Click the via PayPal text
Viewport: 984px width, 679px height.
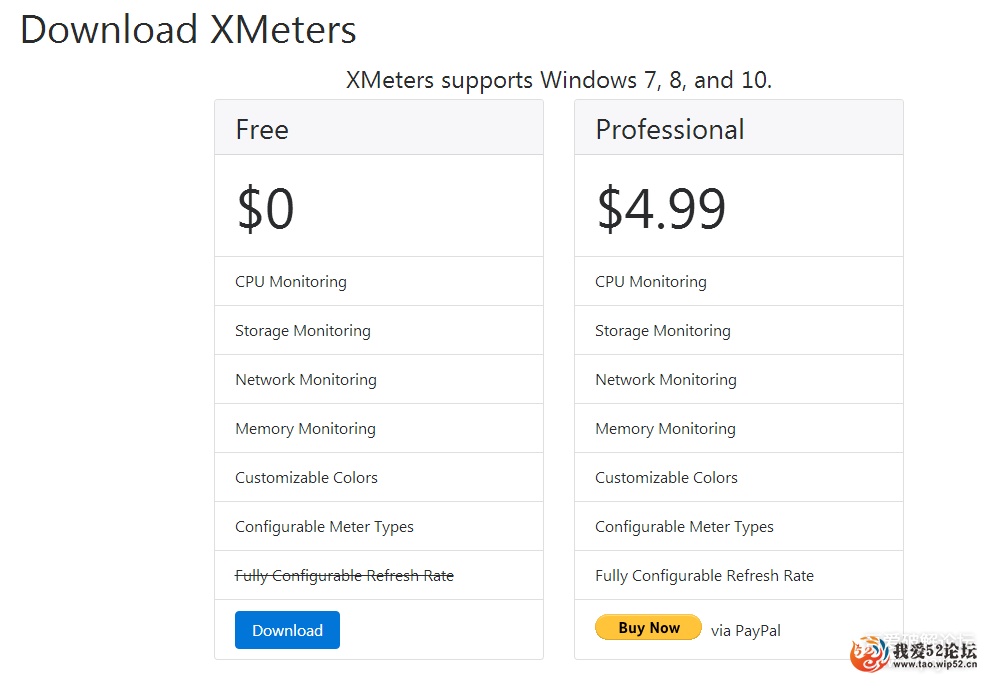pyautogui.click(x=746, y=631)
